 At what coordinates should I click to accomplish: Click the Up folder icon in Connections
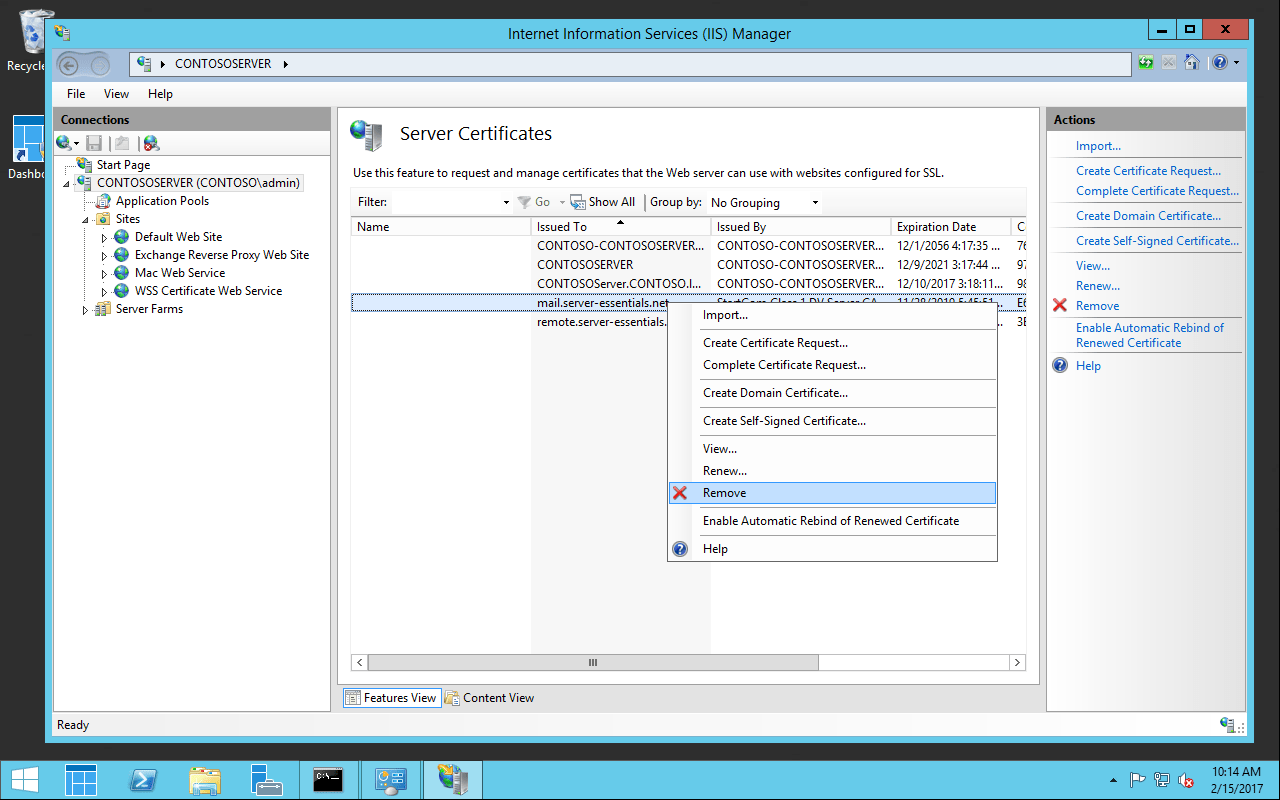click(x=122, y=143)
